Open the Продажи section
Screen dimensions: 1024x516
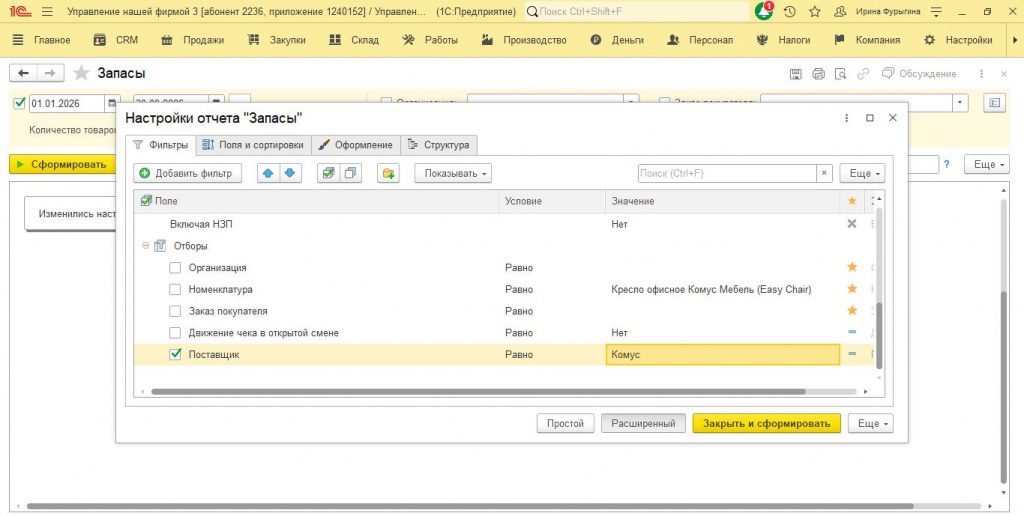click(x=193, y=40)
